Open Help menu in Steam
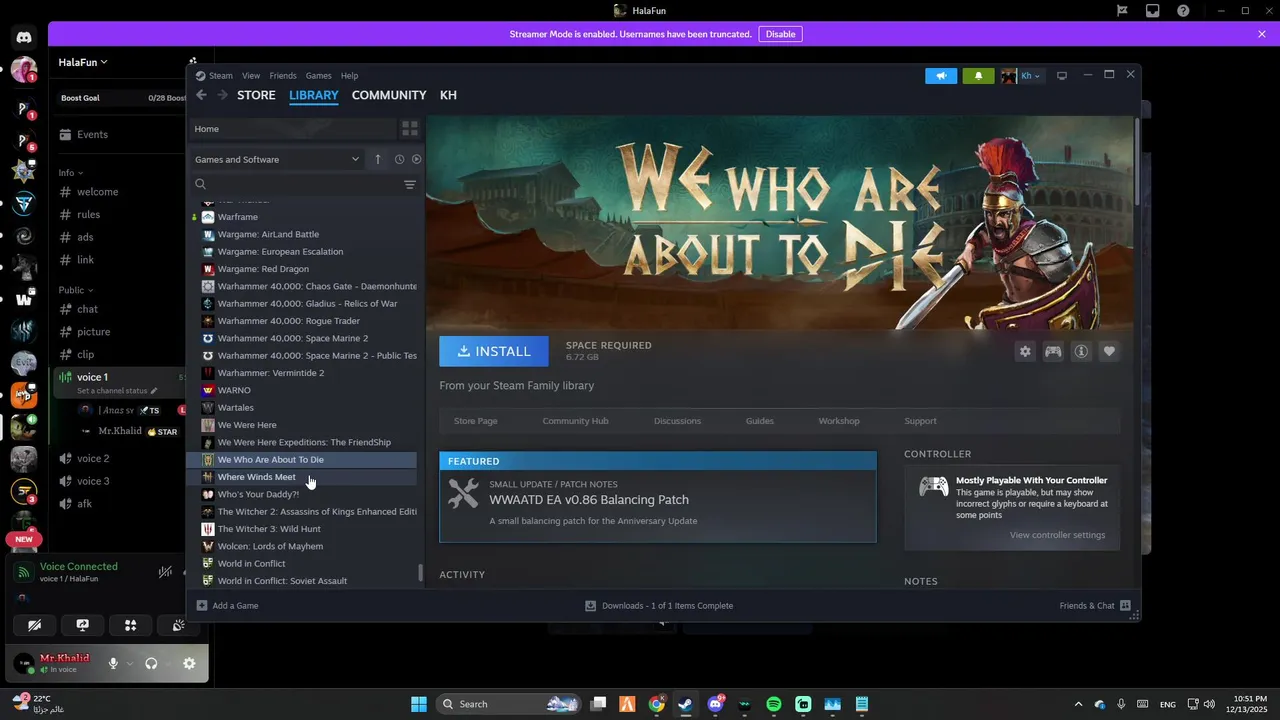1280x720 pixels. (349, 76)
